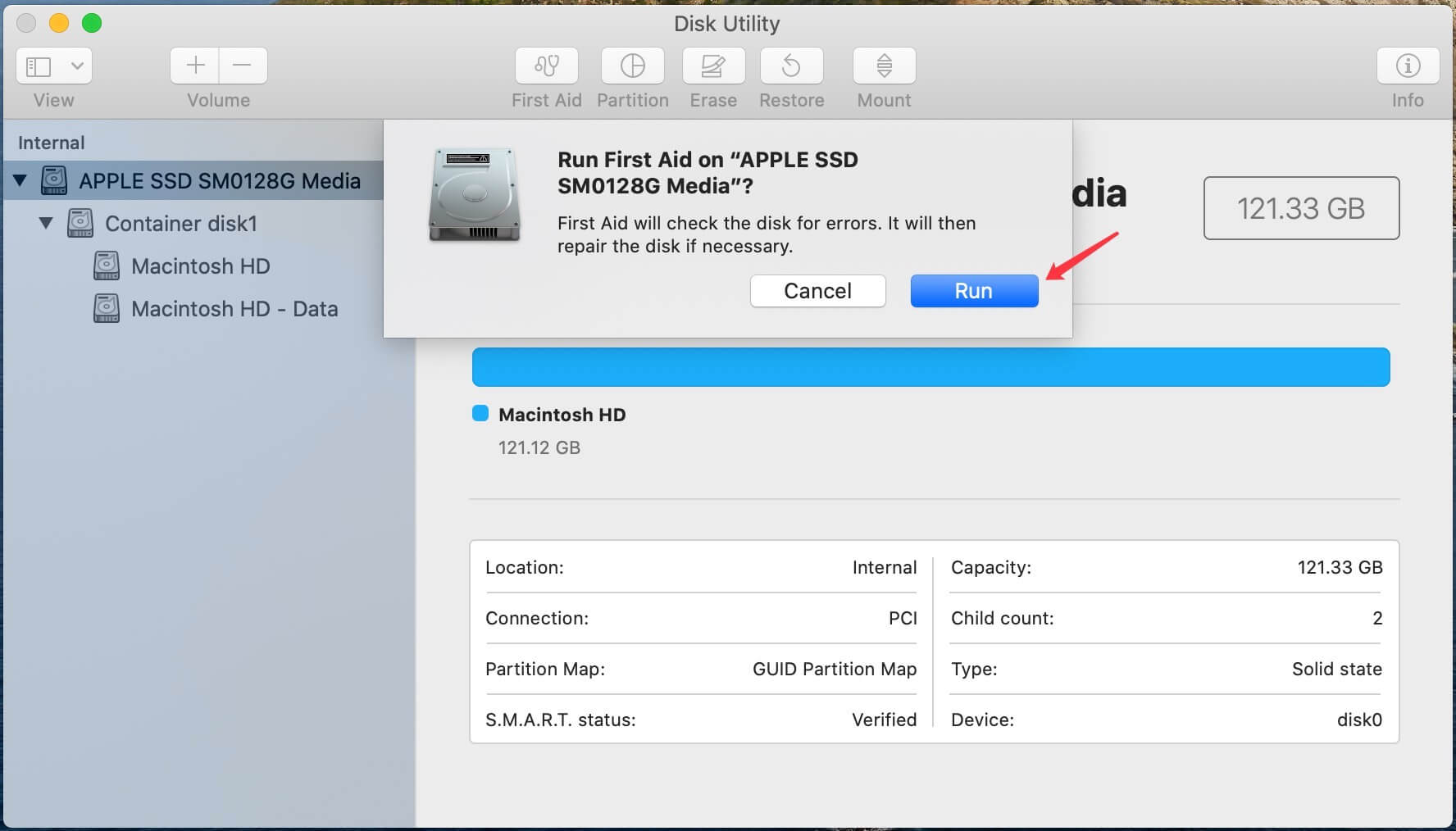Click the blue disk usage bar
The width and height of the screenshot is (1456, 831).
click(930, 367)
